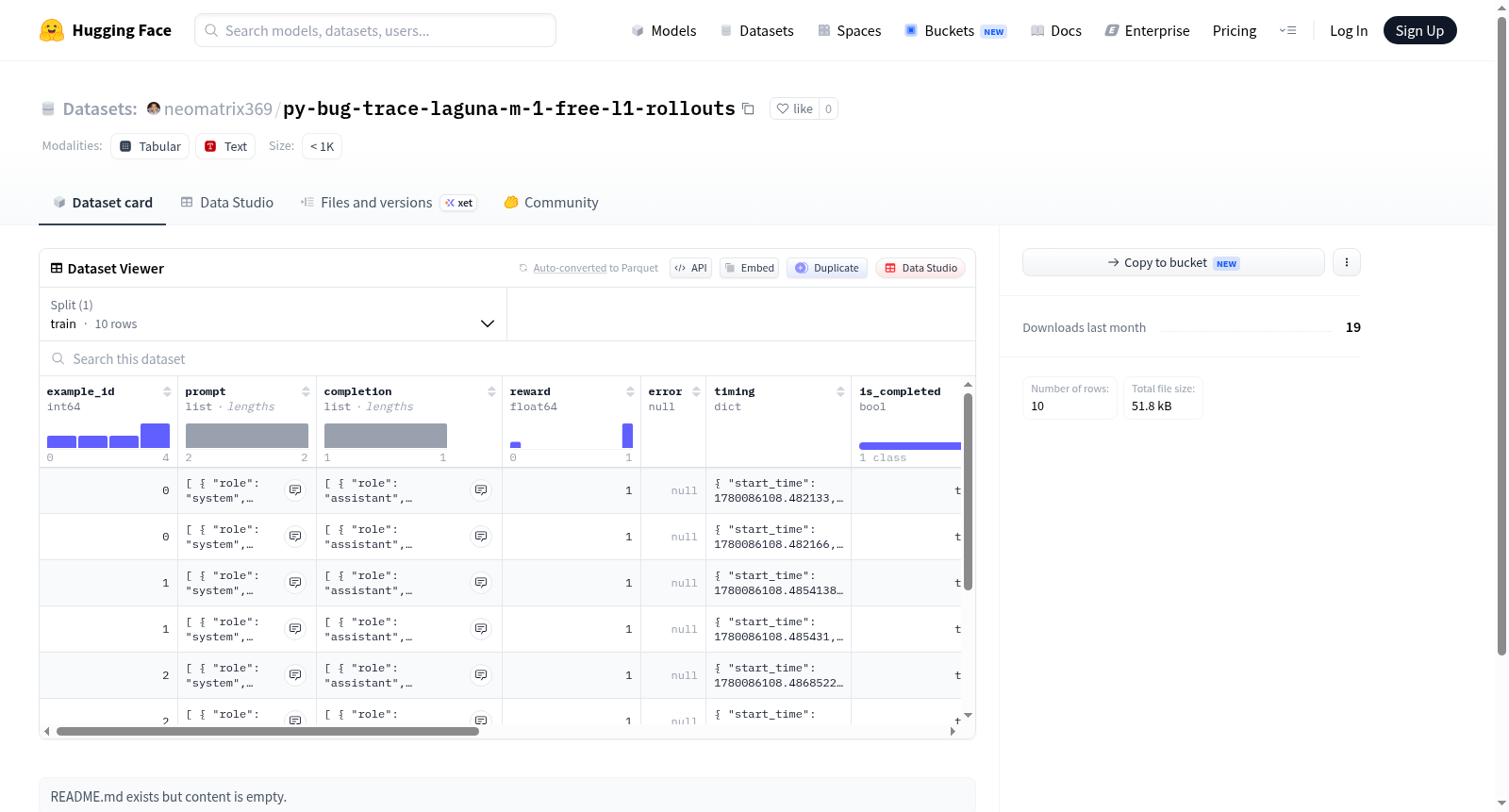Open neomatrix369 profile link
Screen dimensions: 1509x812
218,108
